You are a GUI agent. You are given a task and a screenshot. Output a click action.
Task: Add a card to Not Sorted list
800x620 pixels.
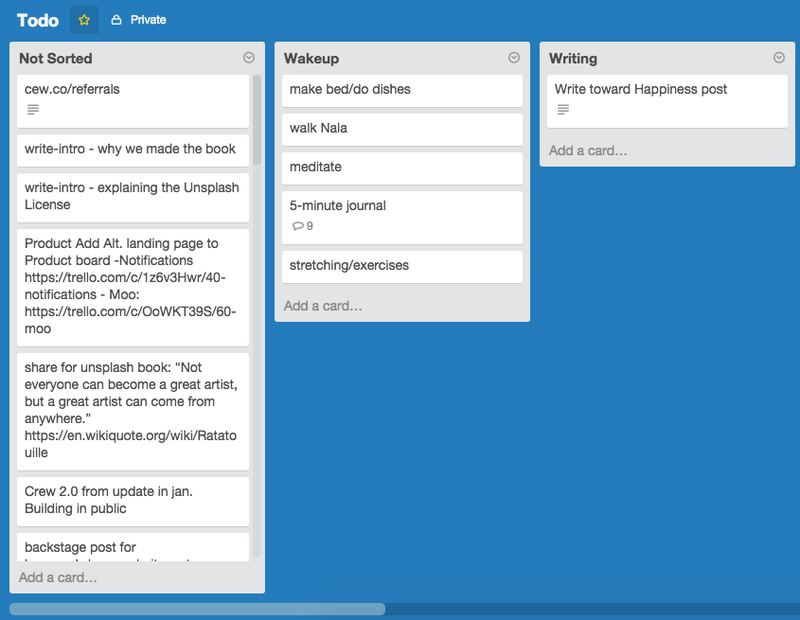pos(58,577)
